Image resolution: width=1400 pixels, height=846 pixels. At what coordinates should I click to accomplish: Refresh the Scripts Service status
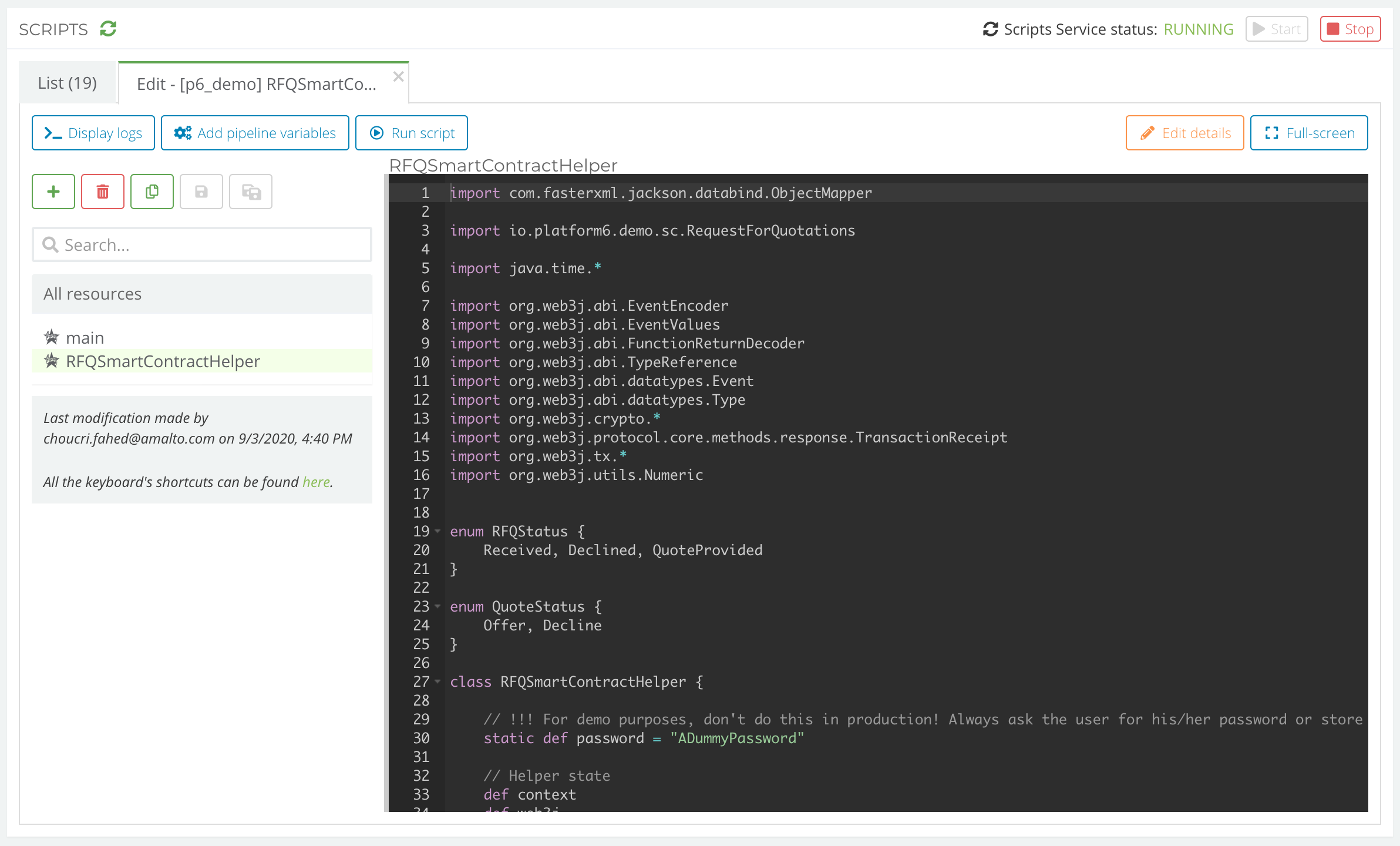coord(990,28)
